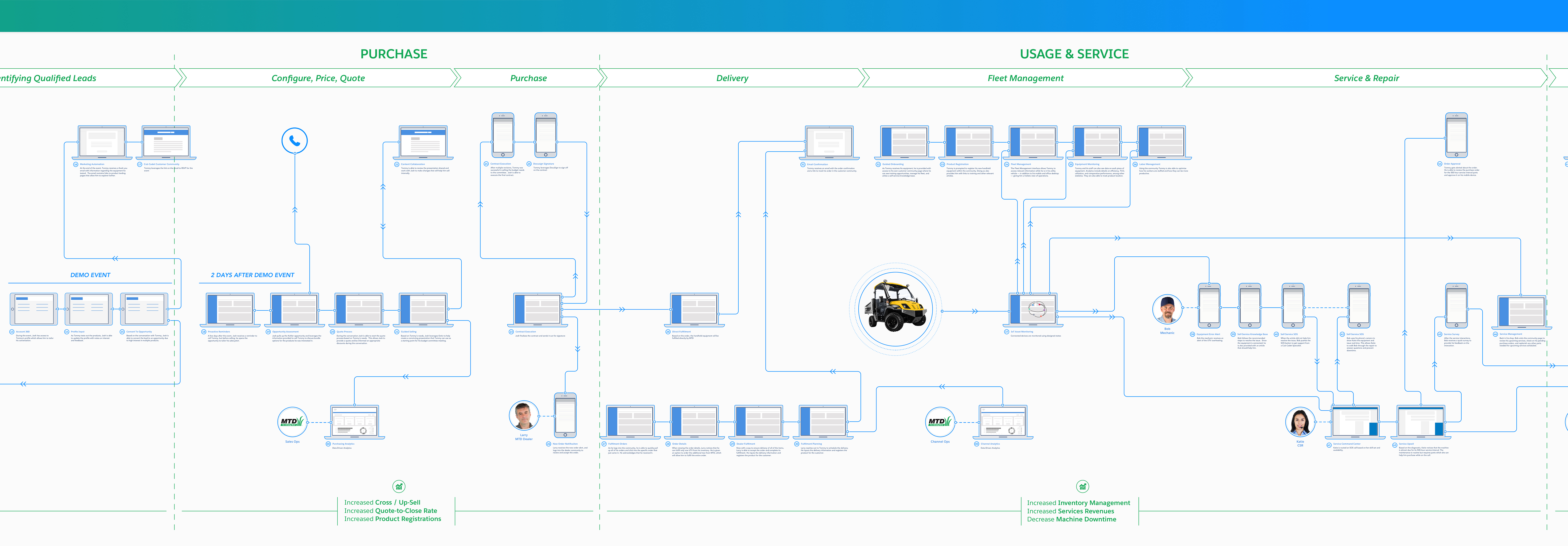Open the Product Registration laptop mockup

tap(969, 143)
